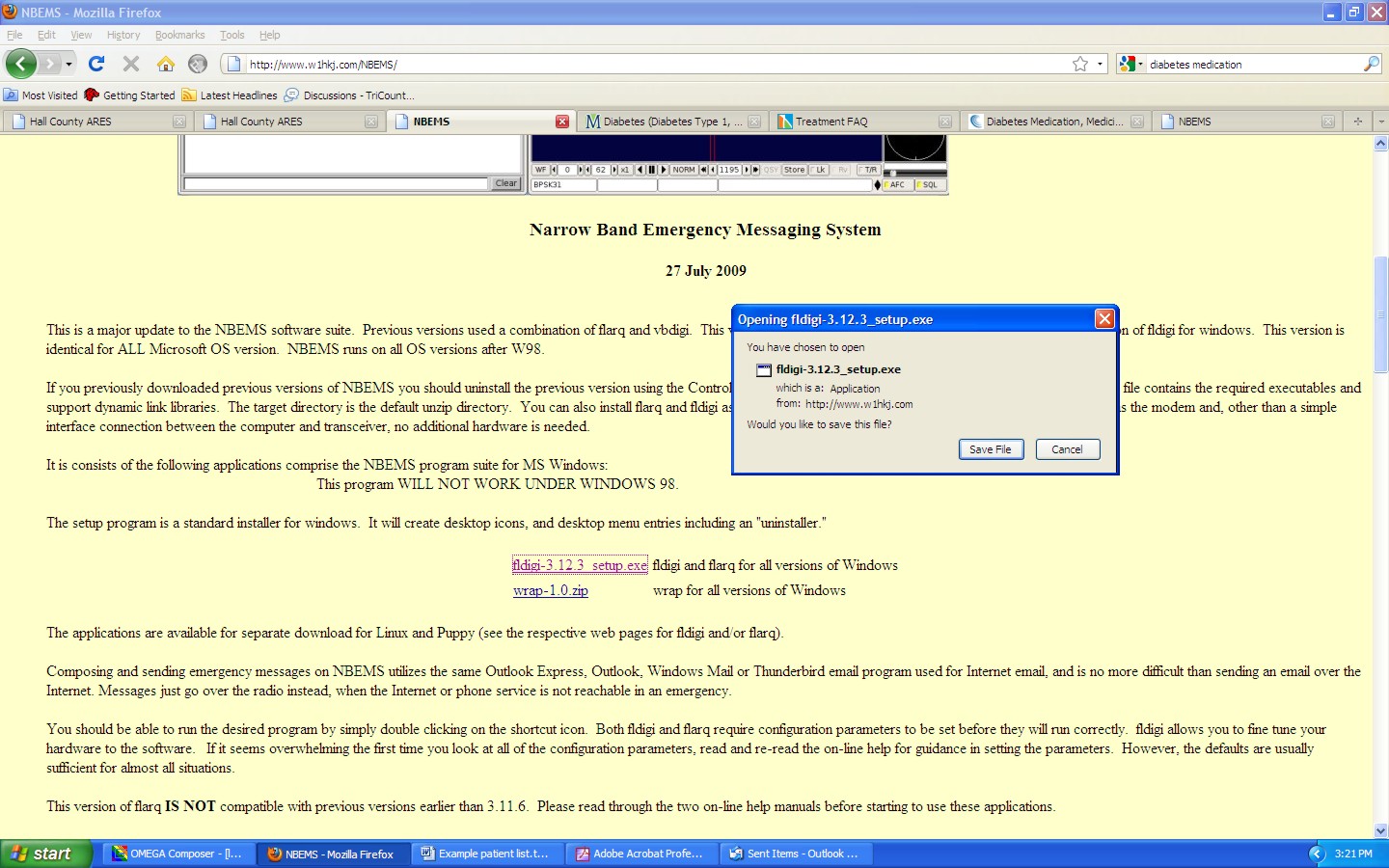Click the Stop loading X icon

131,64
